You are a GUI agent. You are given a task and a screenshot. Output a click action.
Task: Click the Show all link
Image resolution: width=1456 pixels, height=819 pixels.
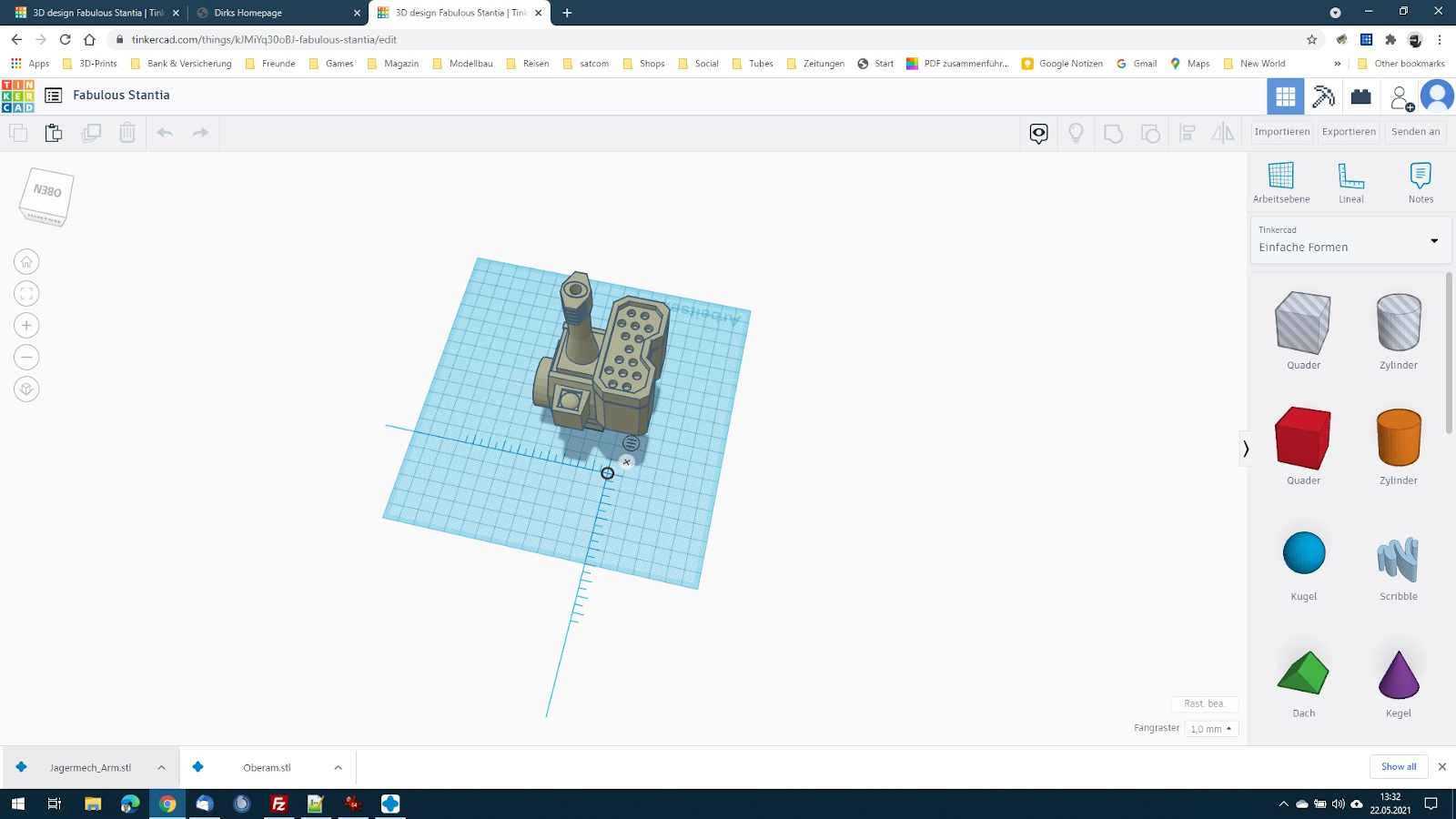1399,766
